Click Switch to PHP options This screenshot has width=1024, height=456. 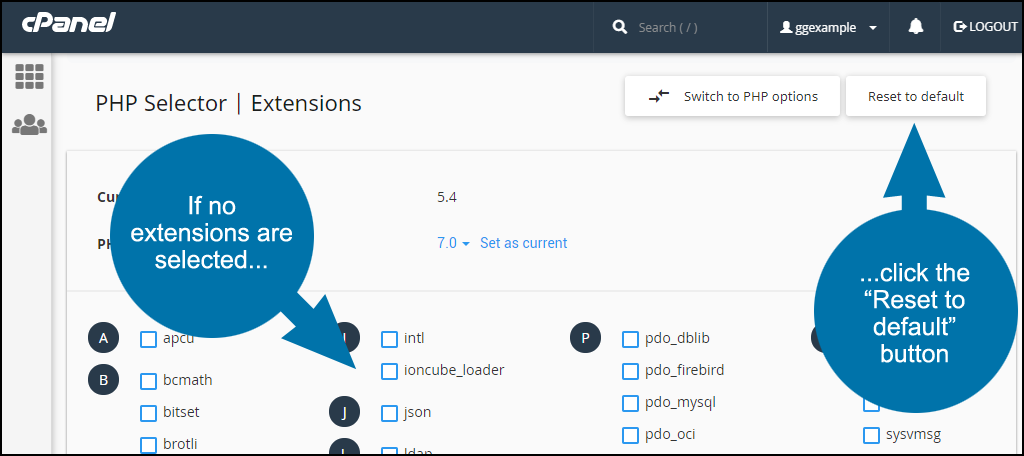point(732,97)
